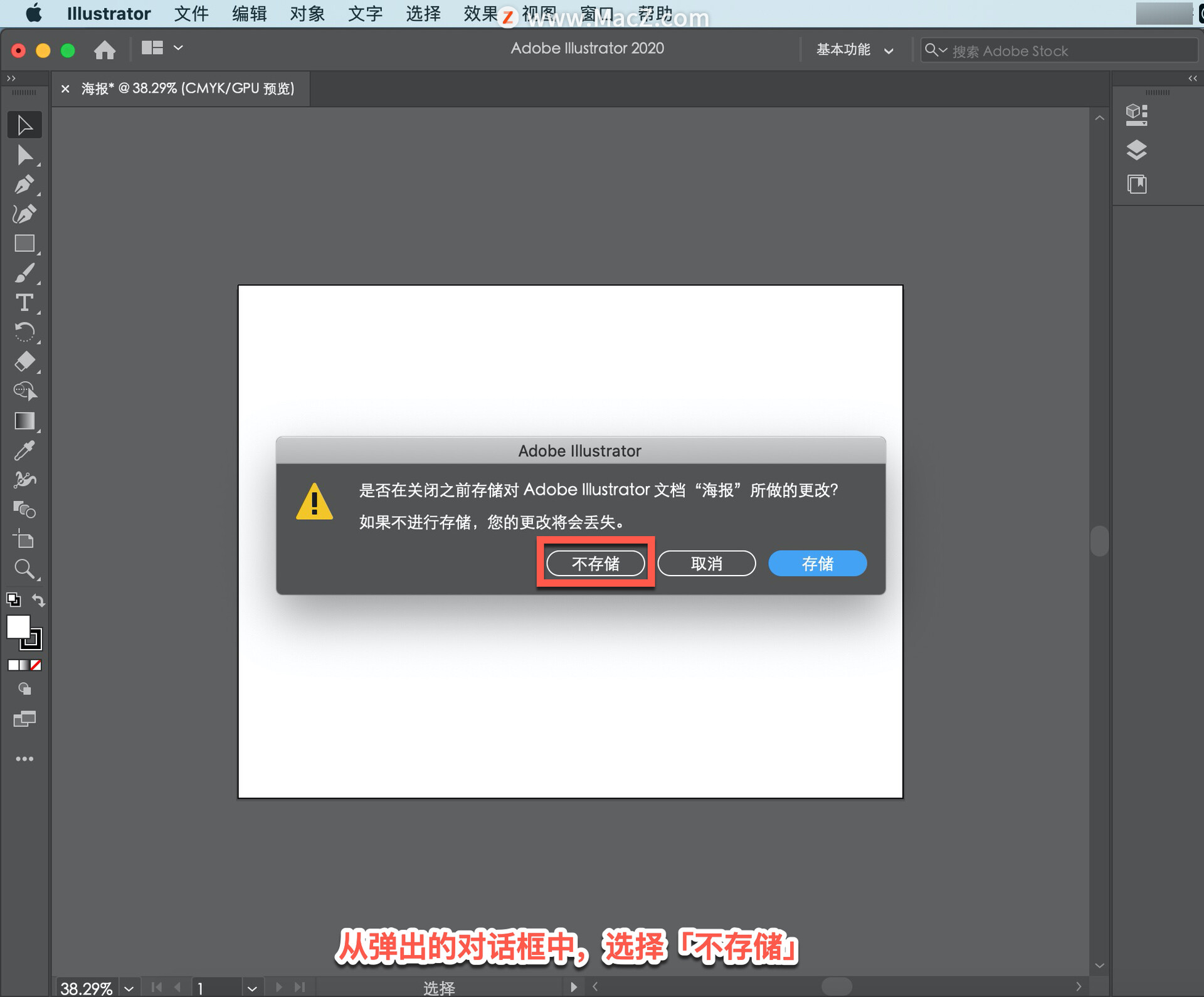Select the Gradient tool

pos(24,421)
